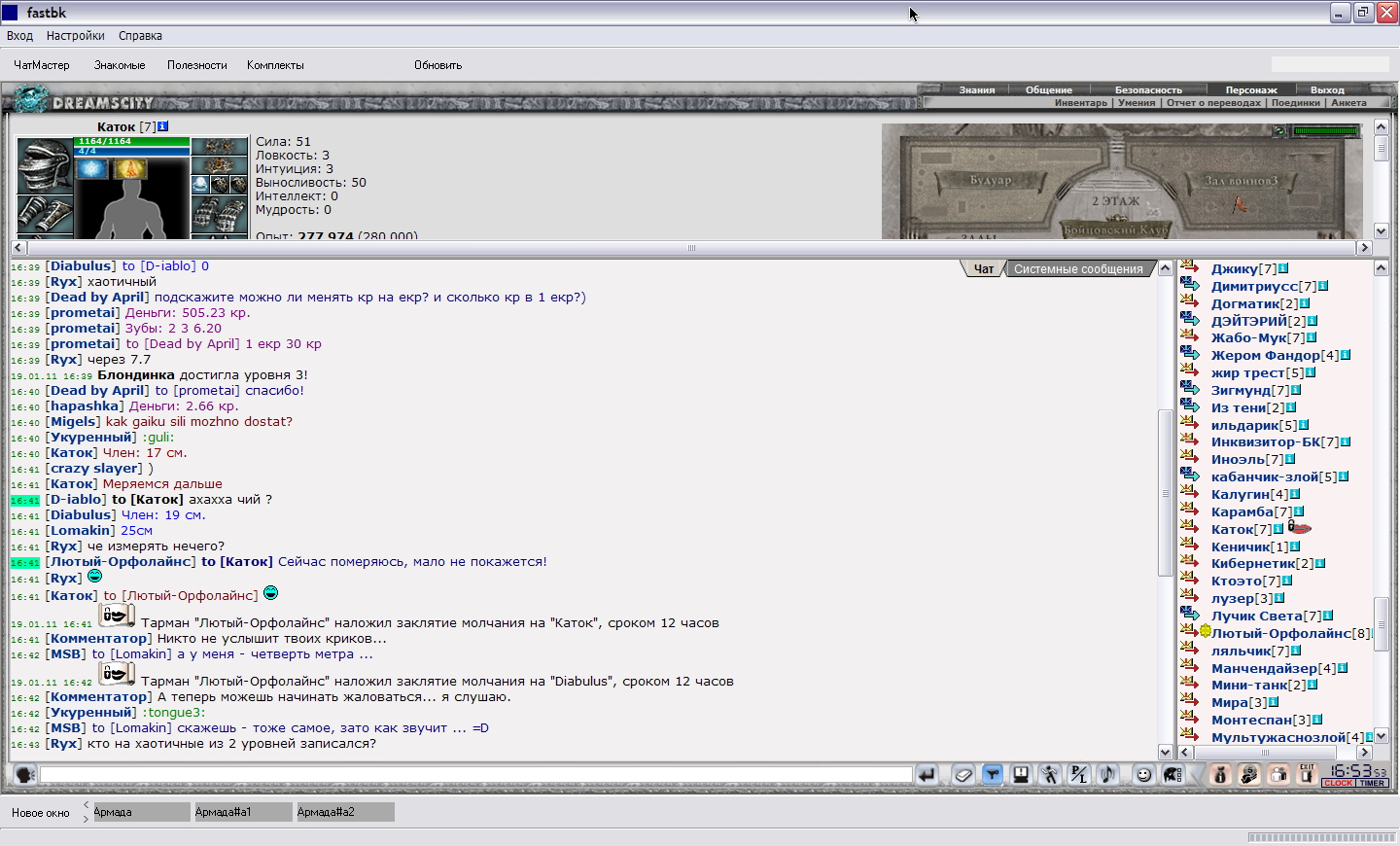Viewport: 1400px width, 846px height.
Task: Switch to TIMER mode
Action: pos(1372,783)
